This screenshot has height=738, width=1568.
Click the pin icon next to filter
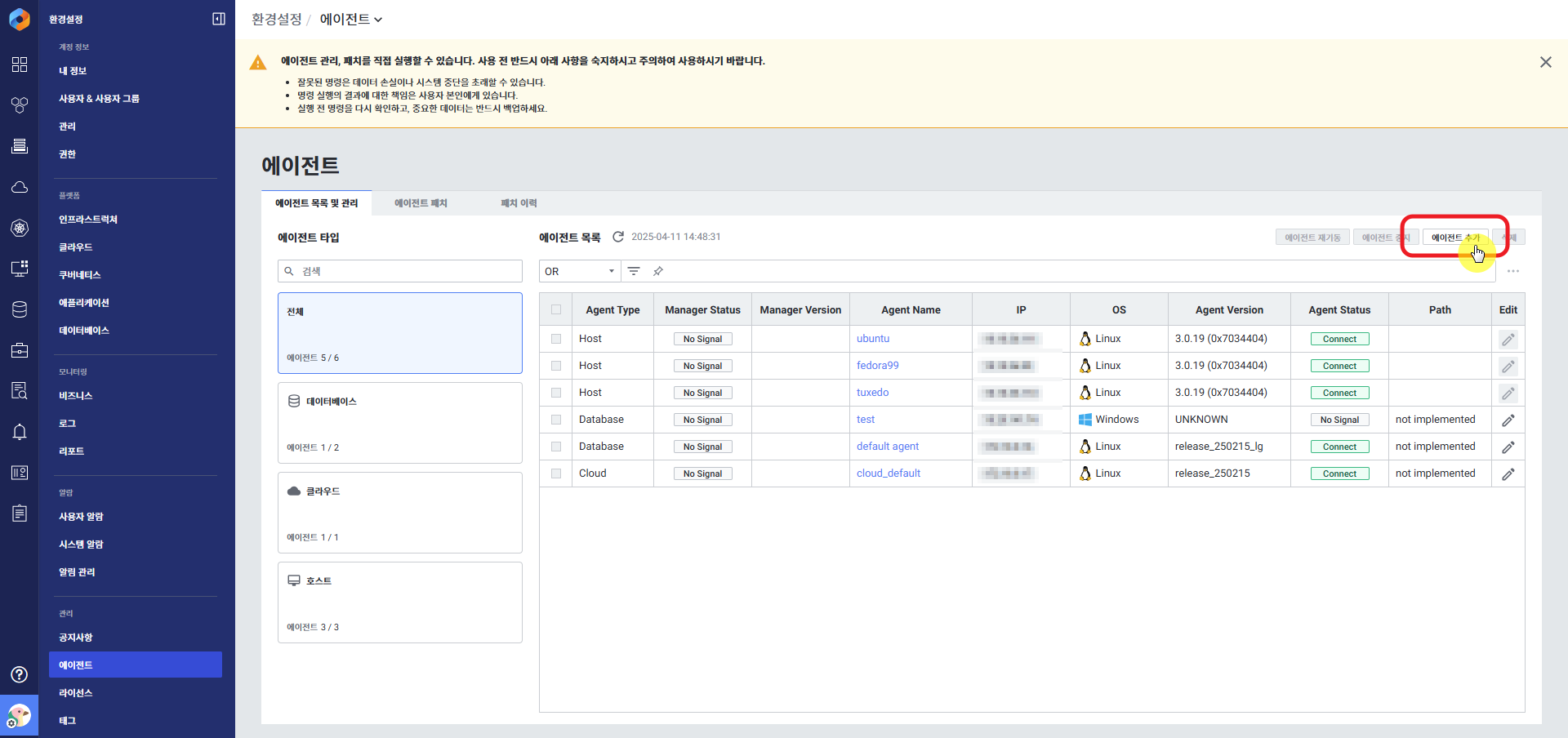click(658, 271)
